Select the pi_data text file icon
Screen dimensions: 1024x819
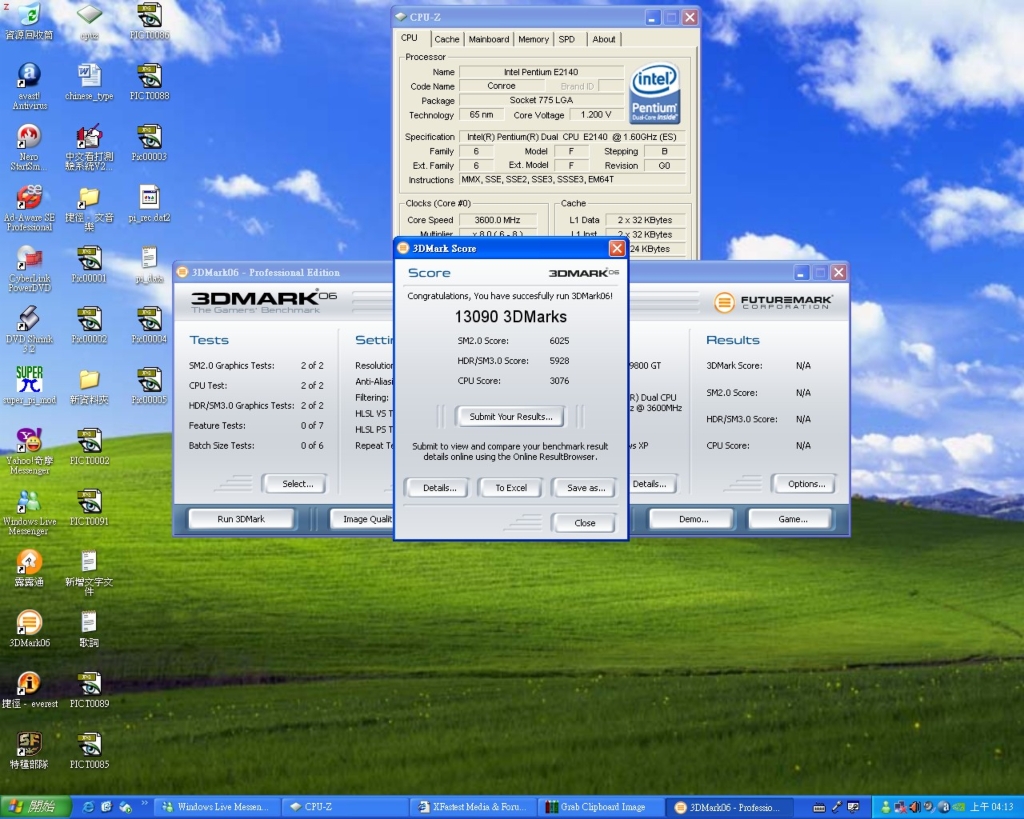(150, 264)
